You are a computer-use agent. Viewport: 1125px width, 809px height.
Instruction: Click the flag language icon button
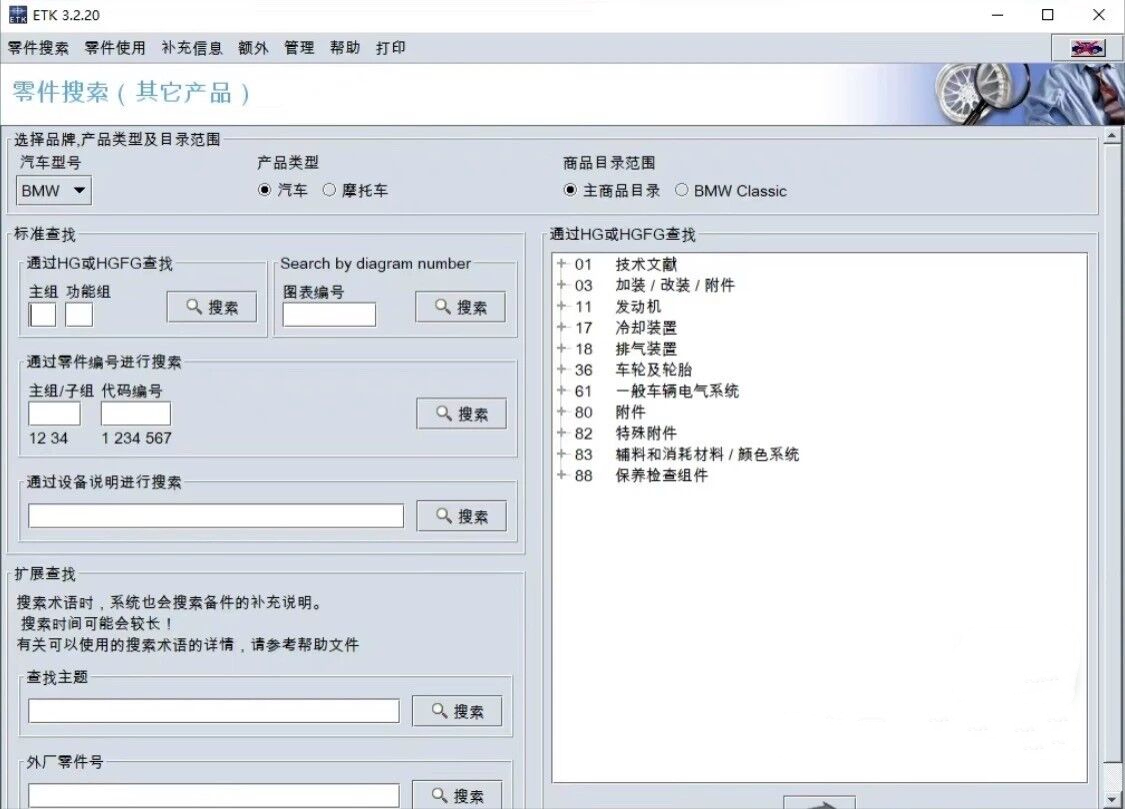(x=1087, y=48)
